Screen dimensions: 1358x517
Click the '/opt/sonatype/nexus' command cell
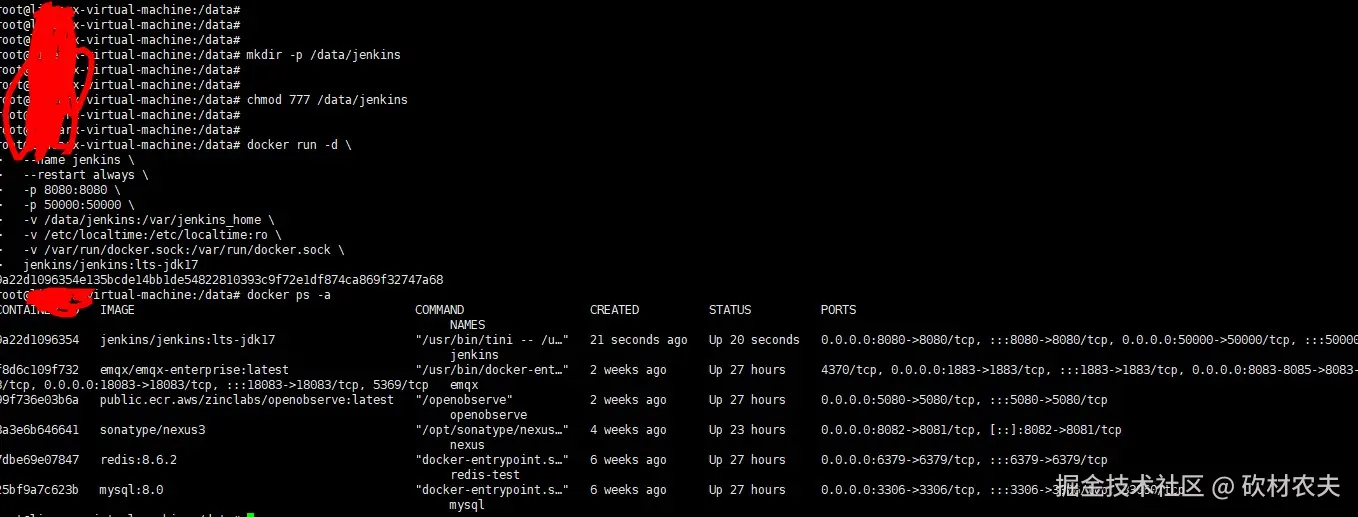pyautogui.click(x=492, y=430)
